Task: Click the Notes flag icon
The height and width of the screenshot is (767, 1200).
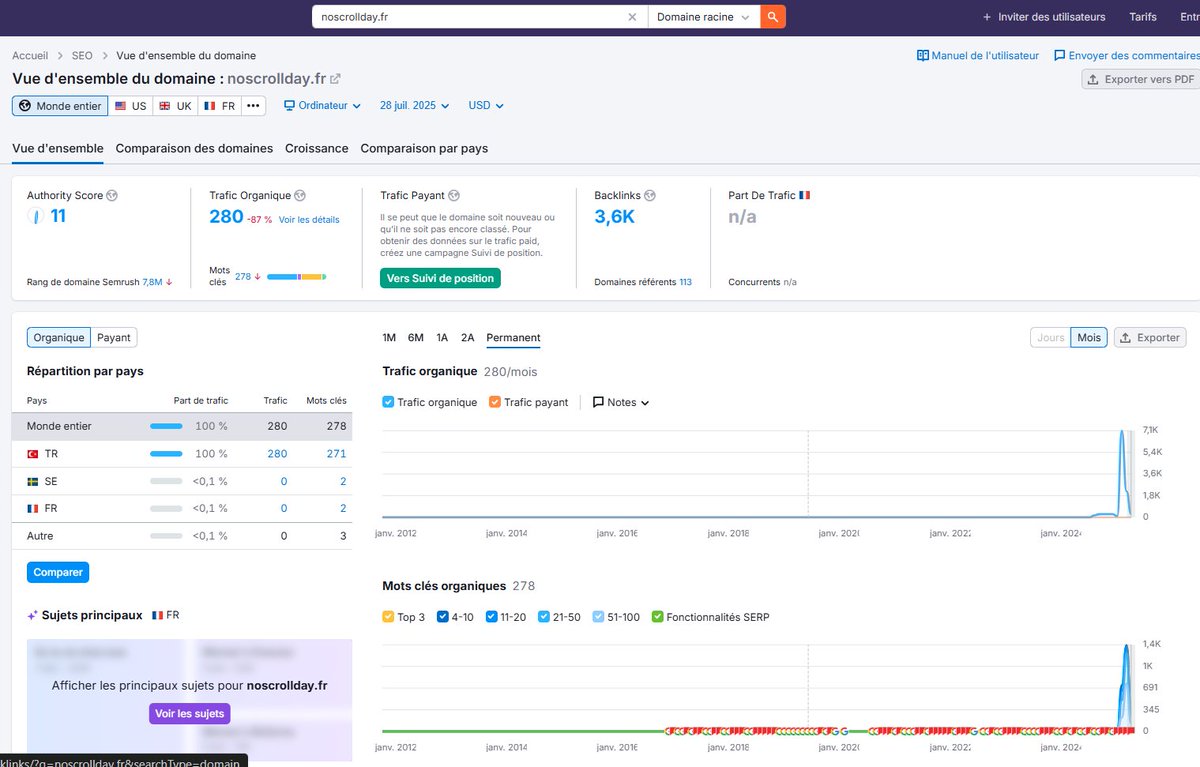Action: pos(598,402)
